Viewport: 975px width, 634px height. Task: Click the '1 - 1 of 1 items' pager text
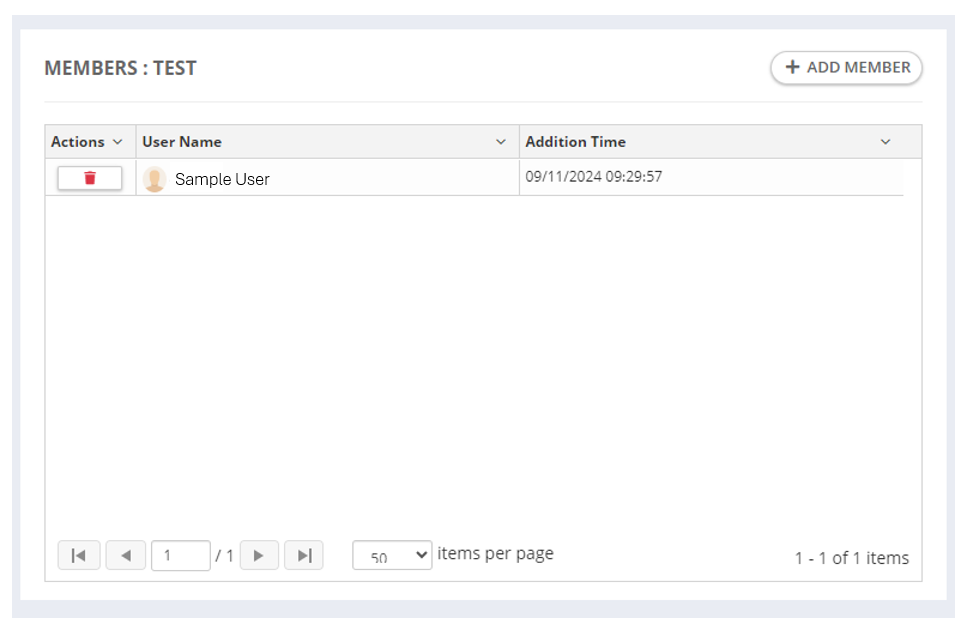pyautogui.click(x=852, y=558)
